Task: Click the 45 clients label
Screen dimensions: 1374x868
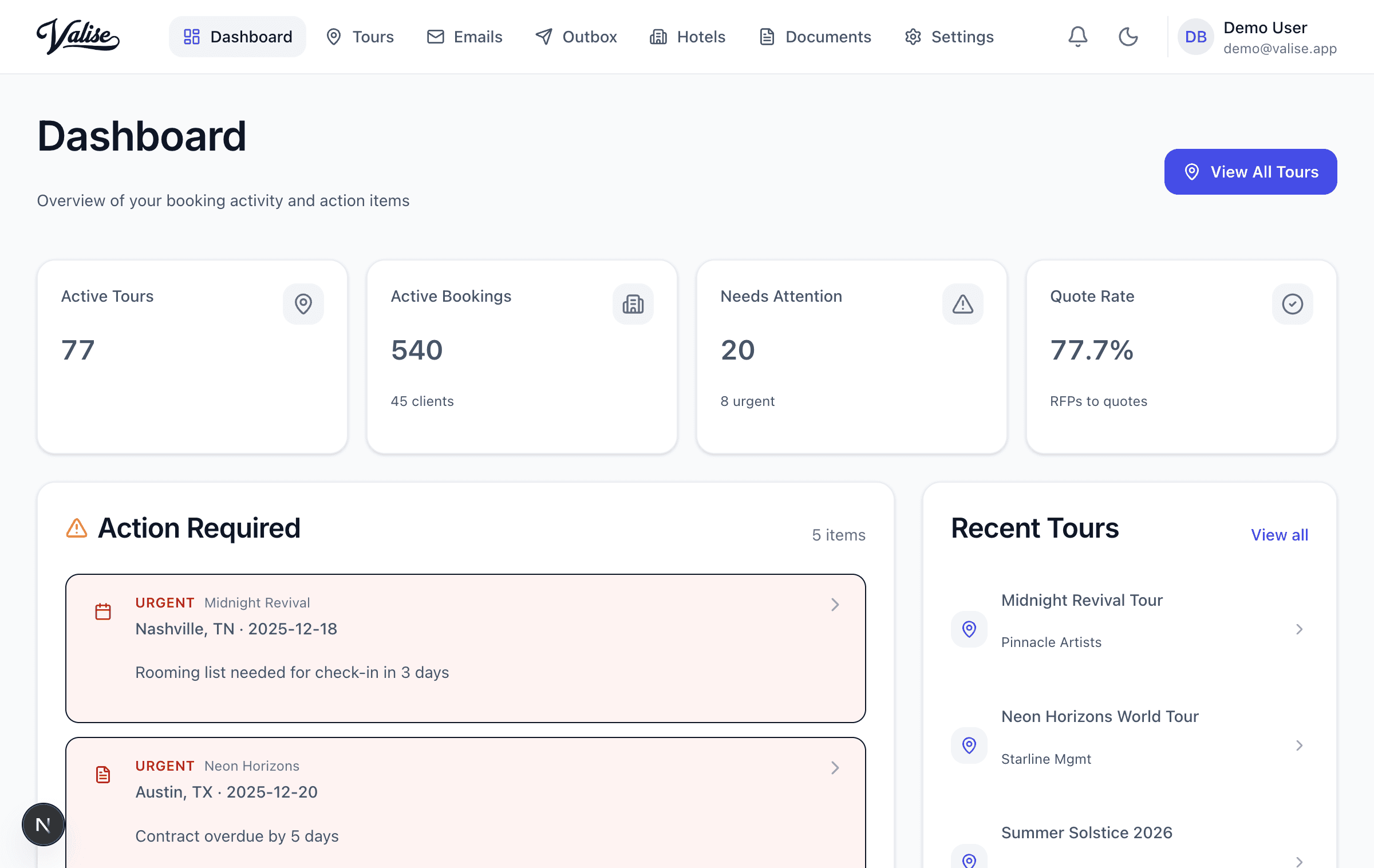Action: coord(422,401)
